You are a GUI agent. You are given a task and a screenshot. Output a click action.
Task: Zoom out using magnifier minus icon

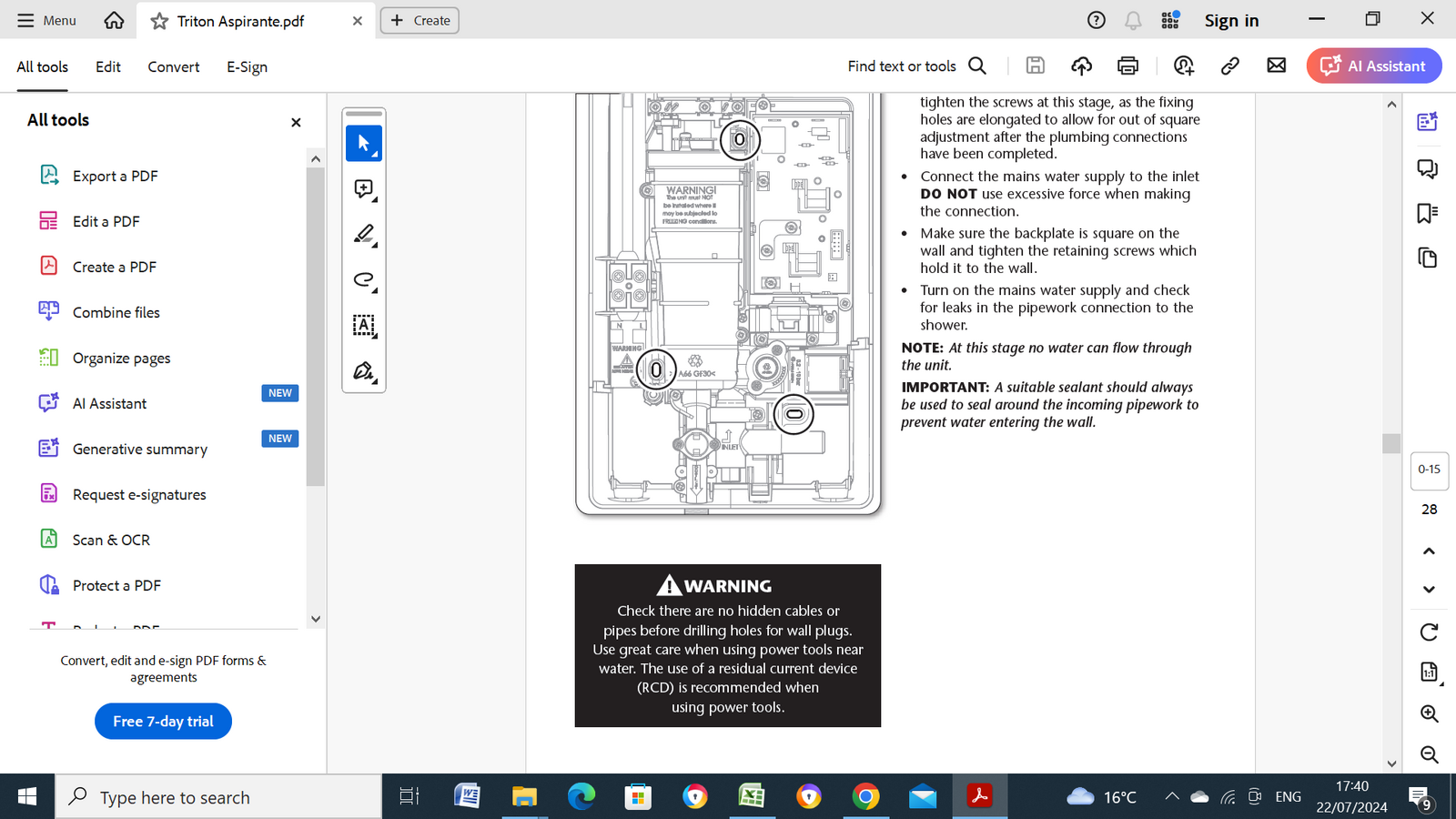tap(1430, 754)
